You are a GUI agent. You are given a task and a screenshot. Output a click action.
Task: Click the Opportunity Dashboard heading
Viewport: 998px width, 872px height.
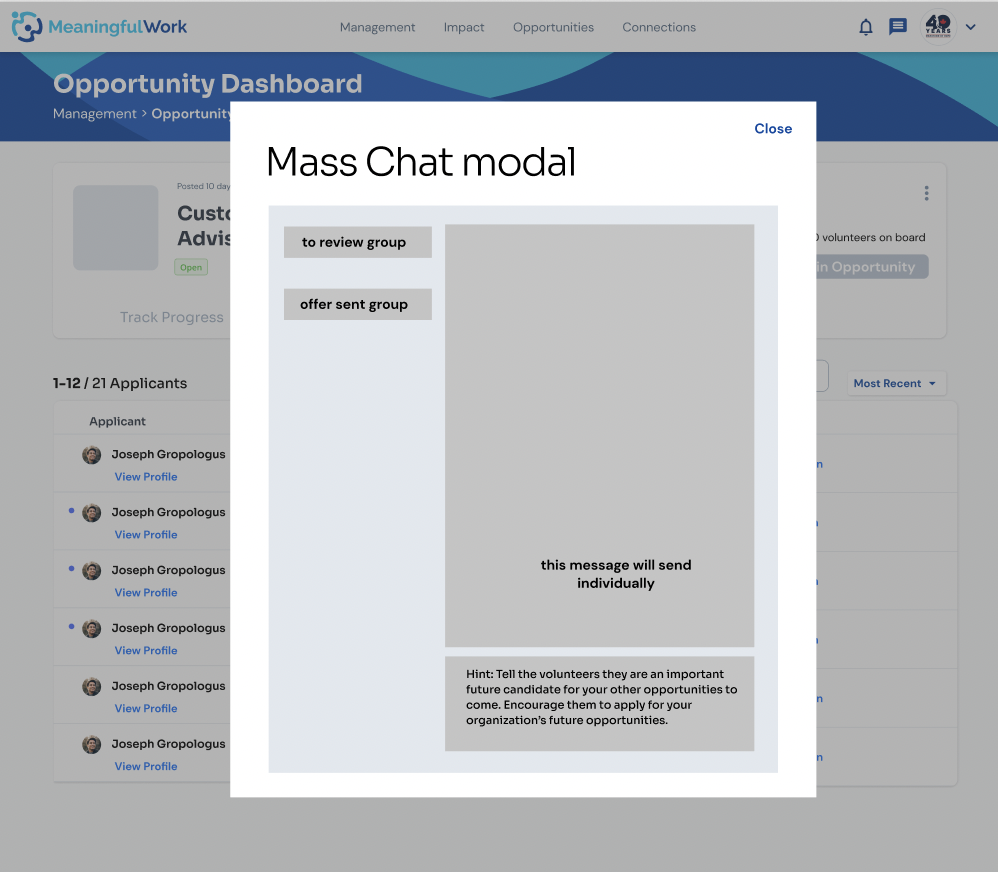pyautogui.click(x=207, y=83)
